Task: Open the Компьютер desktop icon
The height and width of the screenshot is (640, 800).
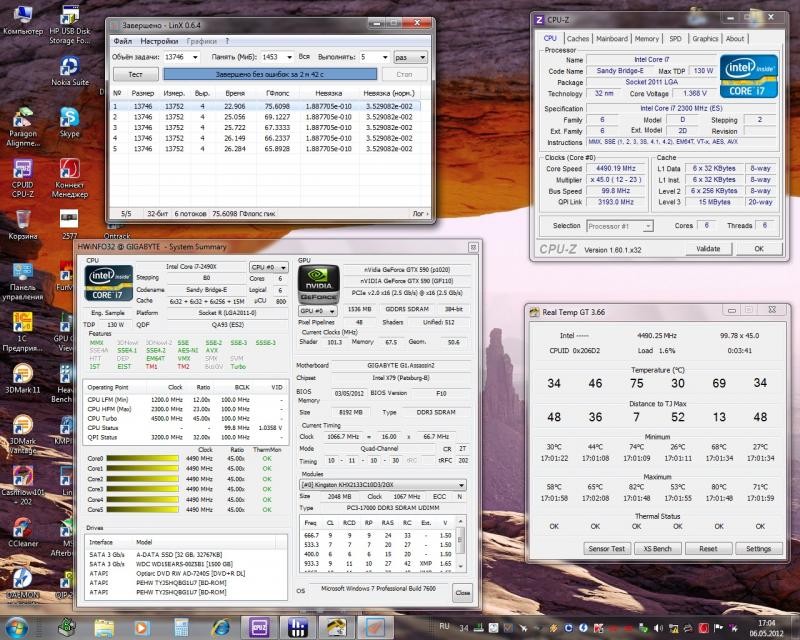Action: (22, 19)
